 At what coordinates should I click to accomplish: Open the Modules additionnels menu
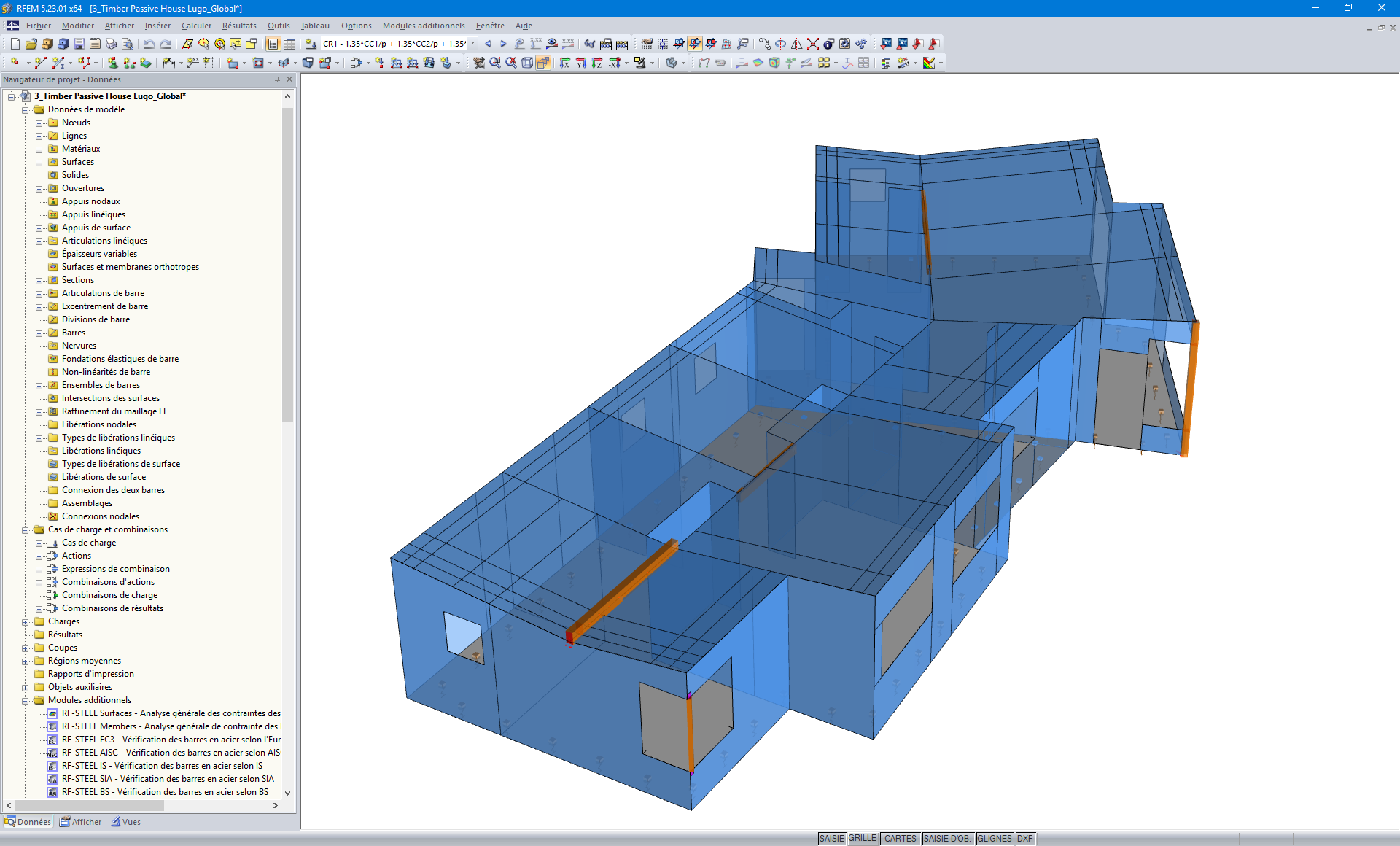(x=424, y=26)
